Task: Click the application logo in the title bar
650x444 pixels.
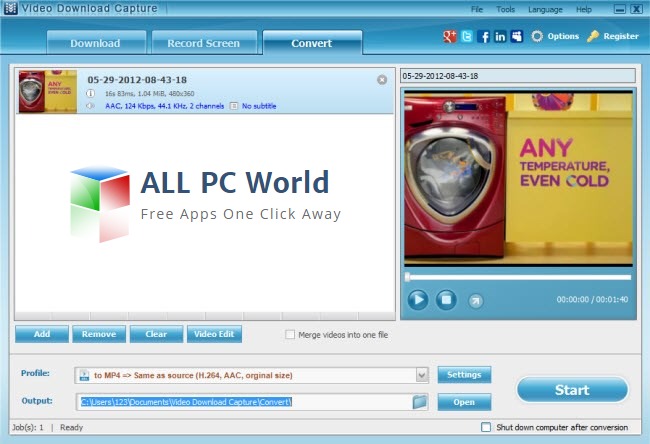Action: [10, 8]
